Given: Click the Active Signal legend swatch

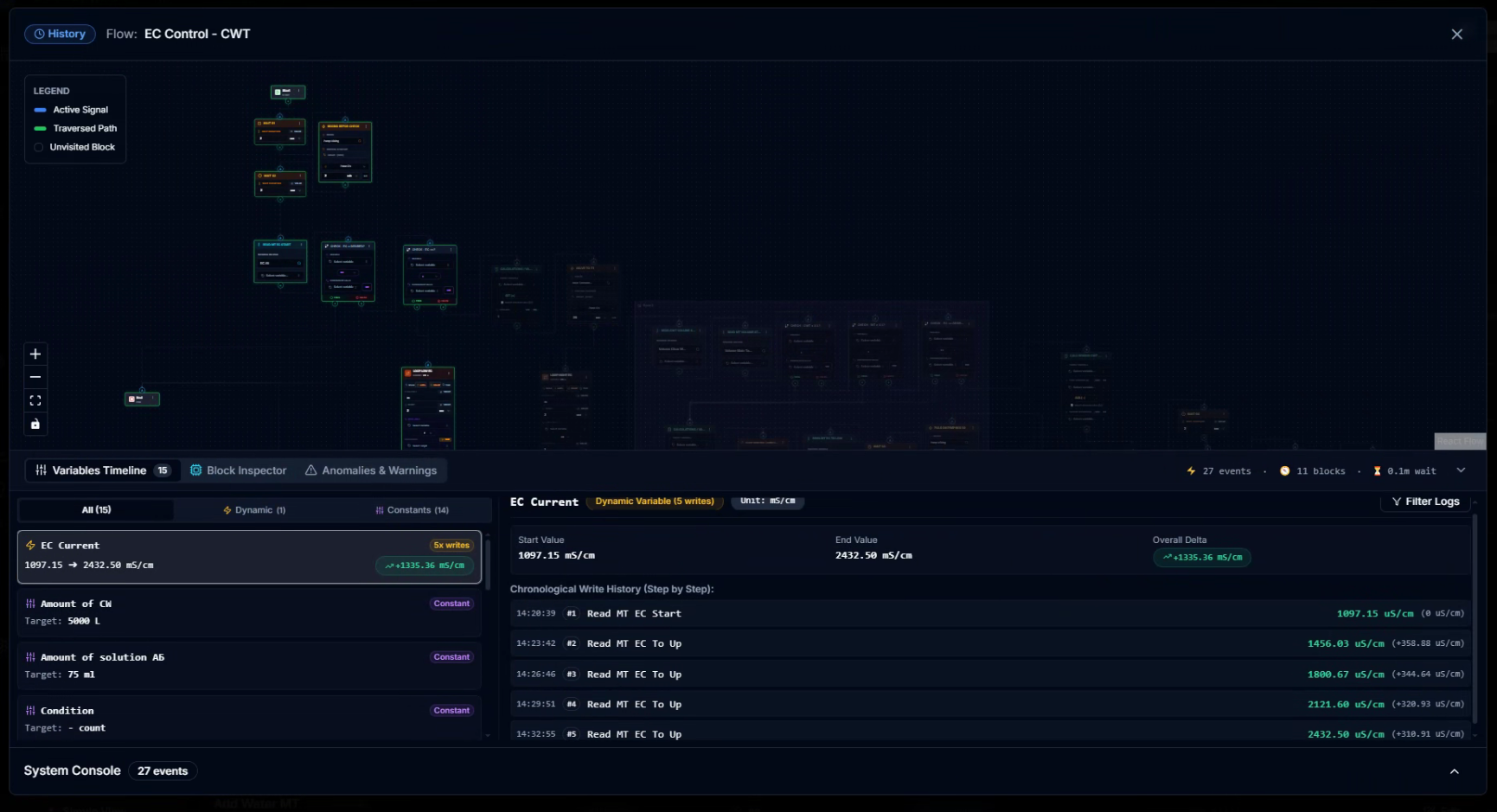Looking at the screenshot, I should 40,110.
